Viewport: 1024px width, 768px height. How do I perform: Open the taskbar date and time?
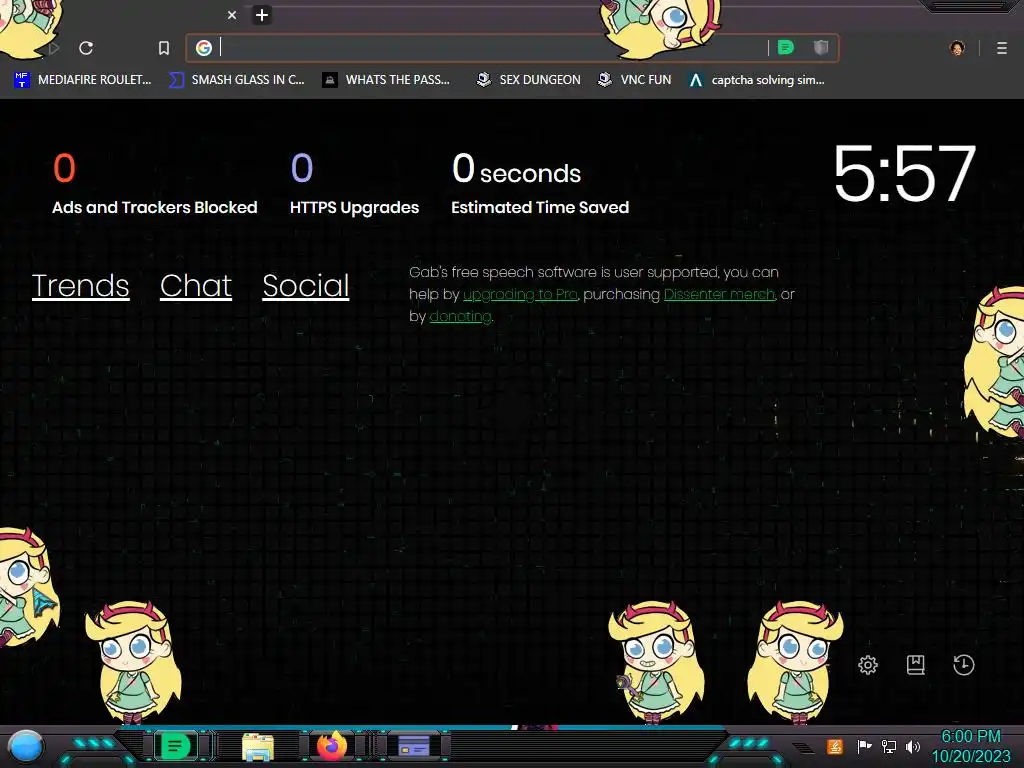point(970,746)
